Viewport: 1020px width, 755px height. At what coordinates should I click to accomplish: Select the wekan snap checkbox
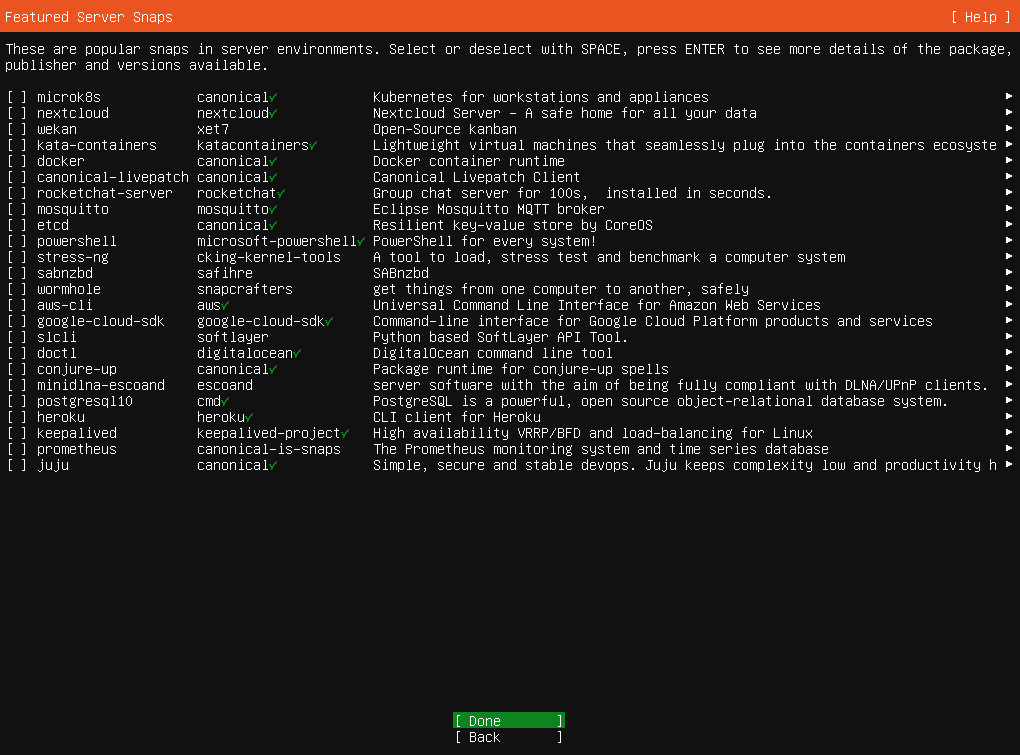[x=17, y=129]
